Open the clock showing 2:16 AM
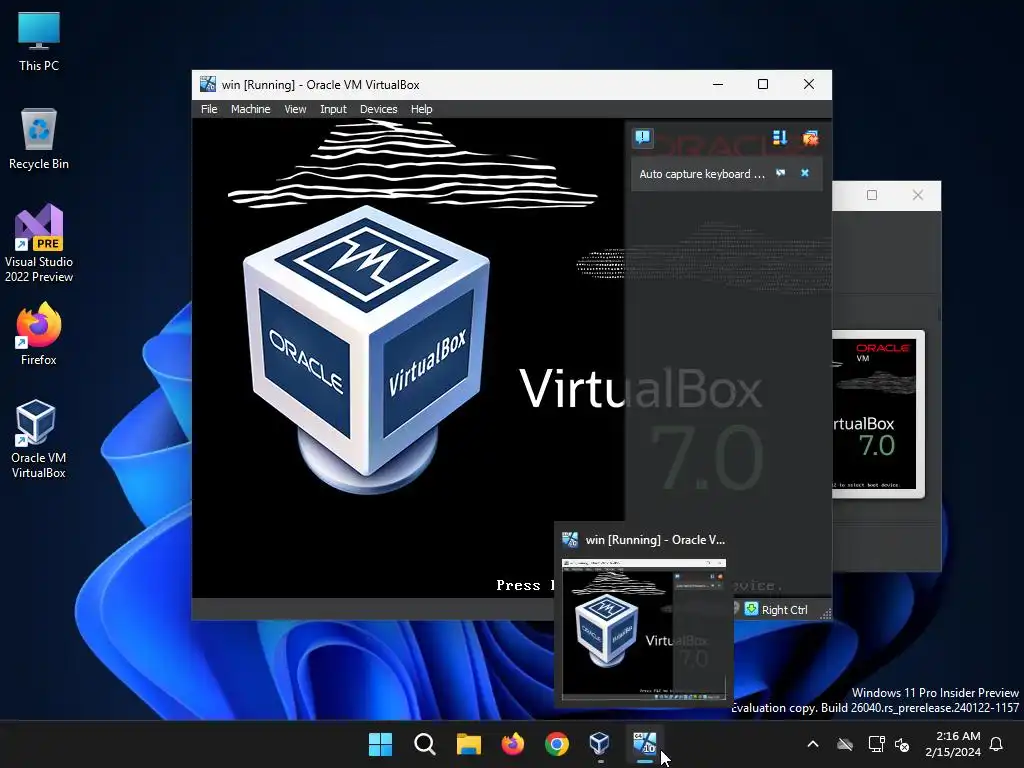The width and height of the screenshot is (1024, 768). [953, 744]
